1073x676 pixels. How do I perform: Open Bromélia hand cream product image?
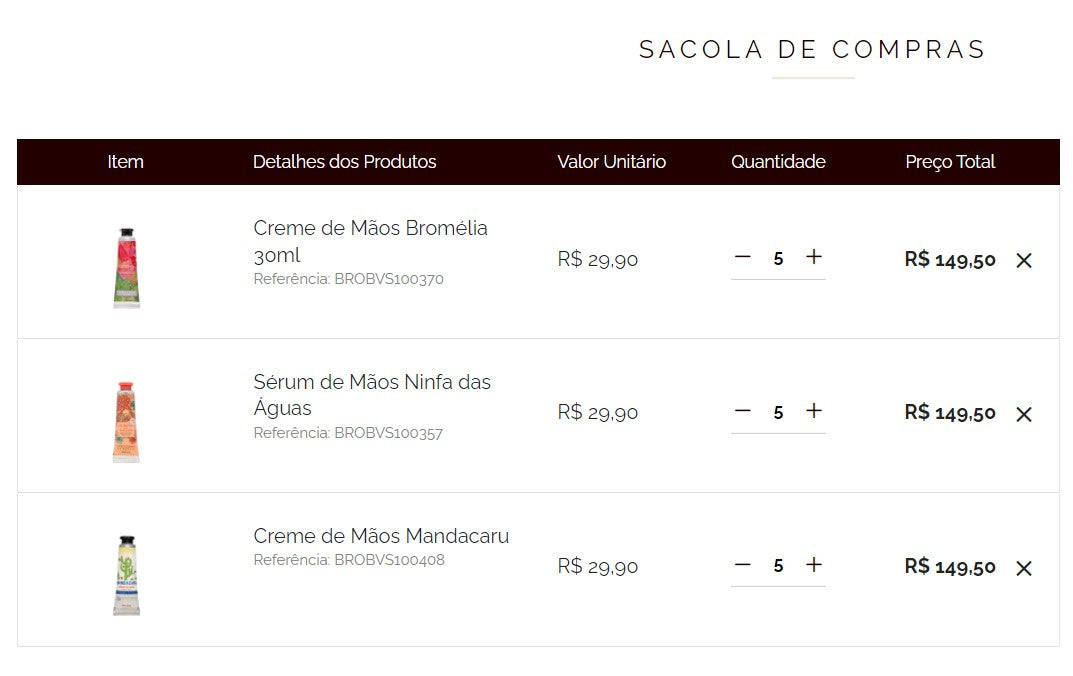pyautogui.click(x=127, y=268)
